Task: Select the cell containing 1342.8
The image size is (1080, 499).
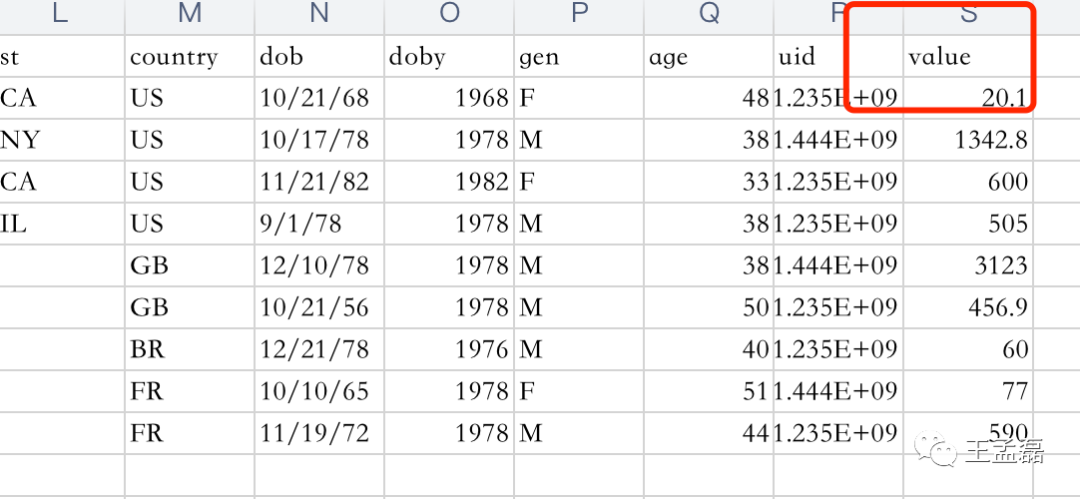Action: point(968,140)
